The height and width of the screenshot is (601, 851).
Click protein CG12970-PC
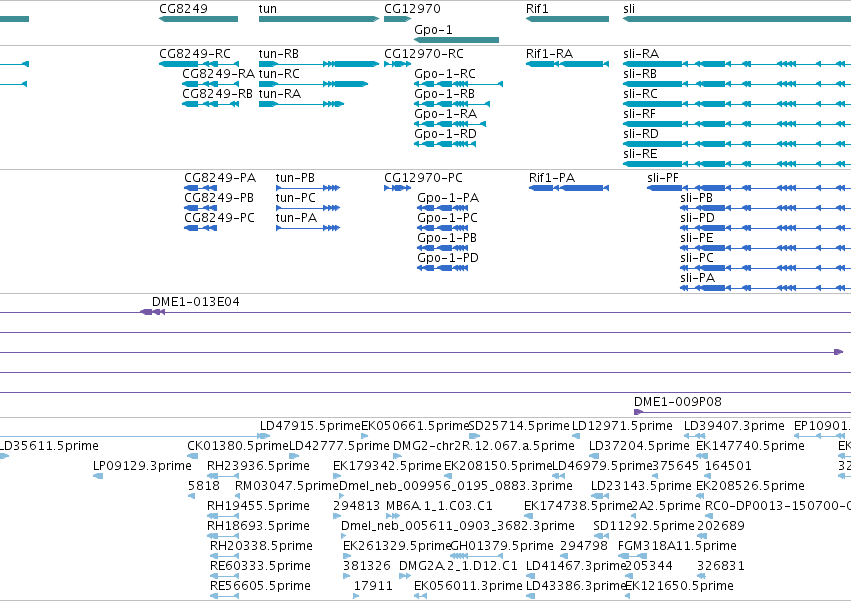tap(397, 188)
